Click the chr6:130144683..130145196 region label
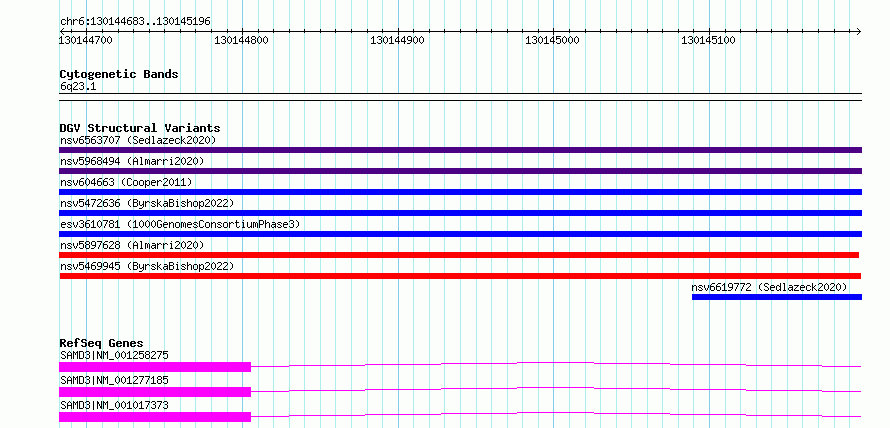890x428 pixels. point(135,22)
